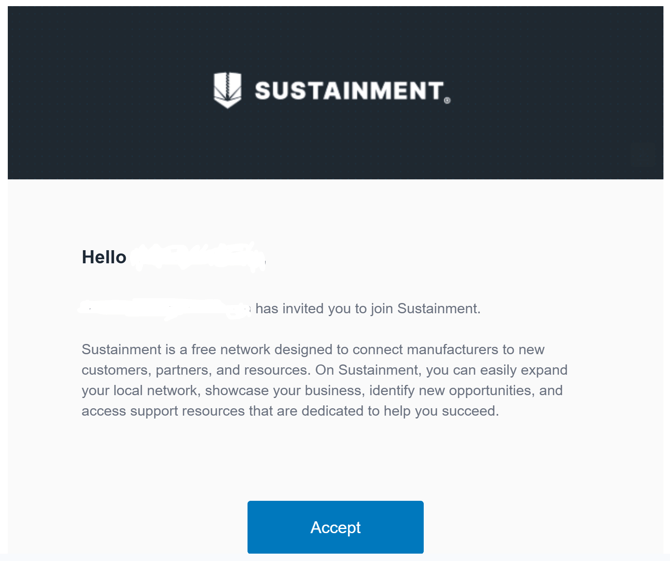Image resolution: width=670 pixels, height=561 pixels.
Task: Click the phrase "showcase your business"
Action: pos(286,390)
